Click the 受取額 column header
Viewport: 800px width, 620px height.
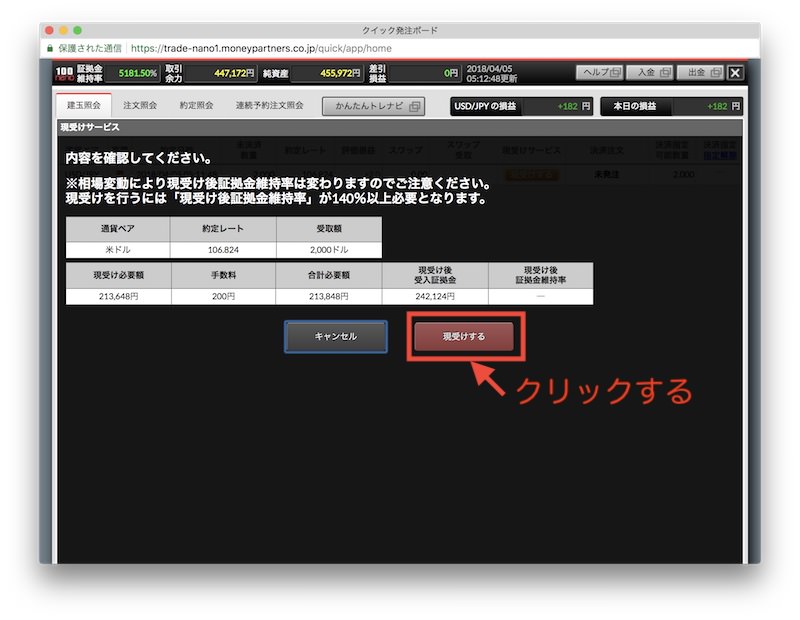pos(329,229)
